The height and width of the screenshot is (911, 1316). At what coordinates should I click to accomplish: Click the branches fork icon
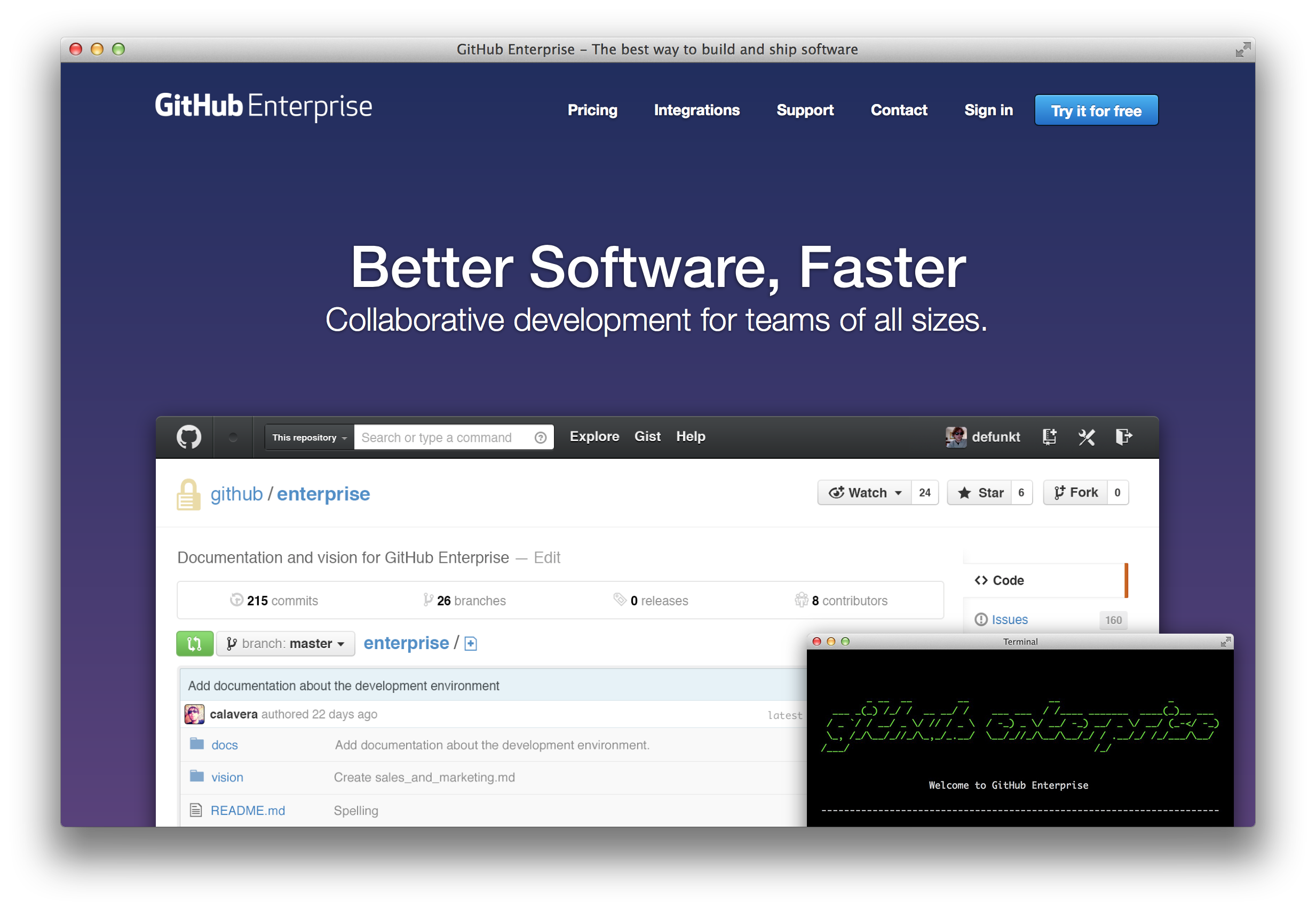pos(427,600)
